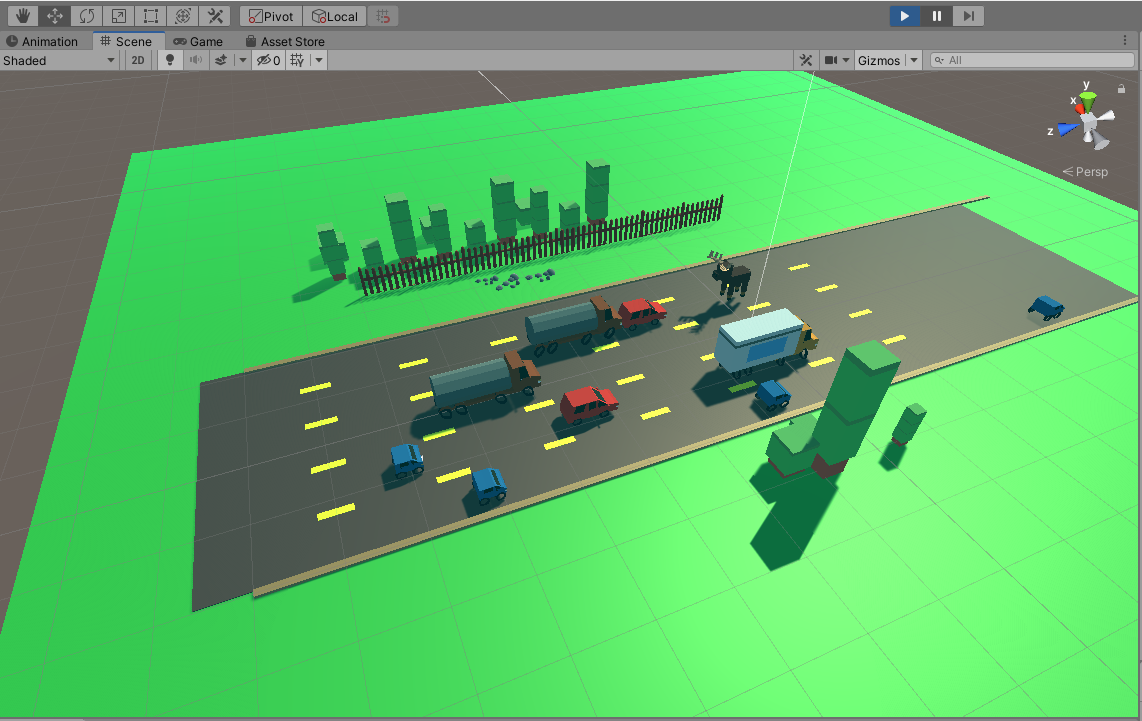This screenshot has height=721, width=1142.
Task: Step forward one frame
Action: tap(969, 16)
